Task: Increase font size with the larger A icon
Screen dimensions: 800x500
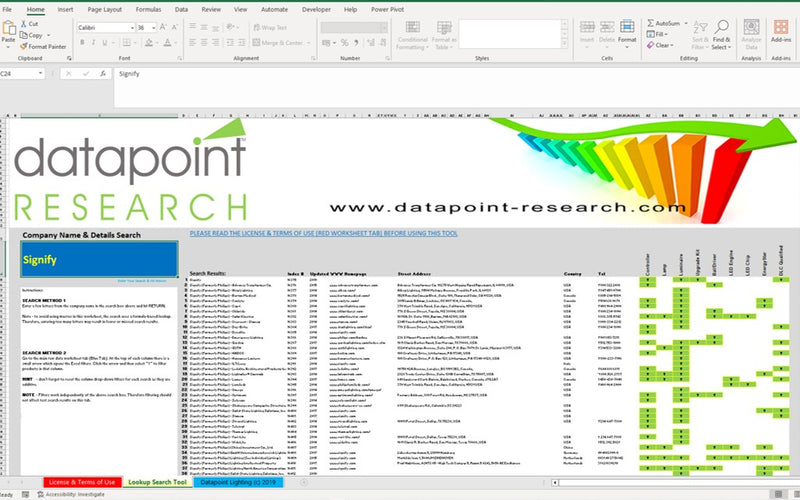Action: tap(163, 27)
